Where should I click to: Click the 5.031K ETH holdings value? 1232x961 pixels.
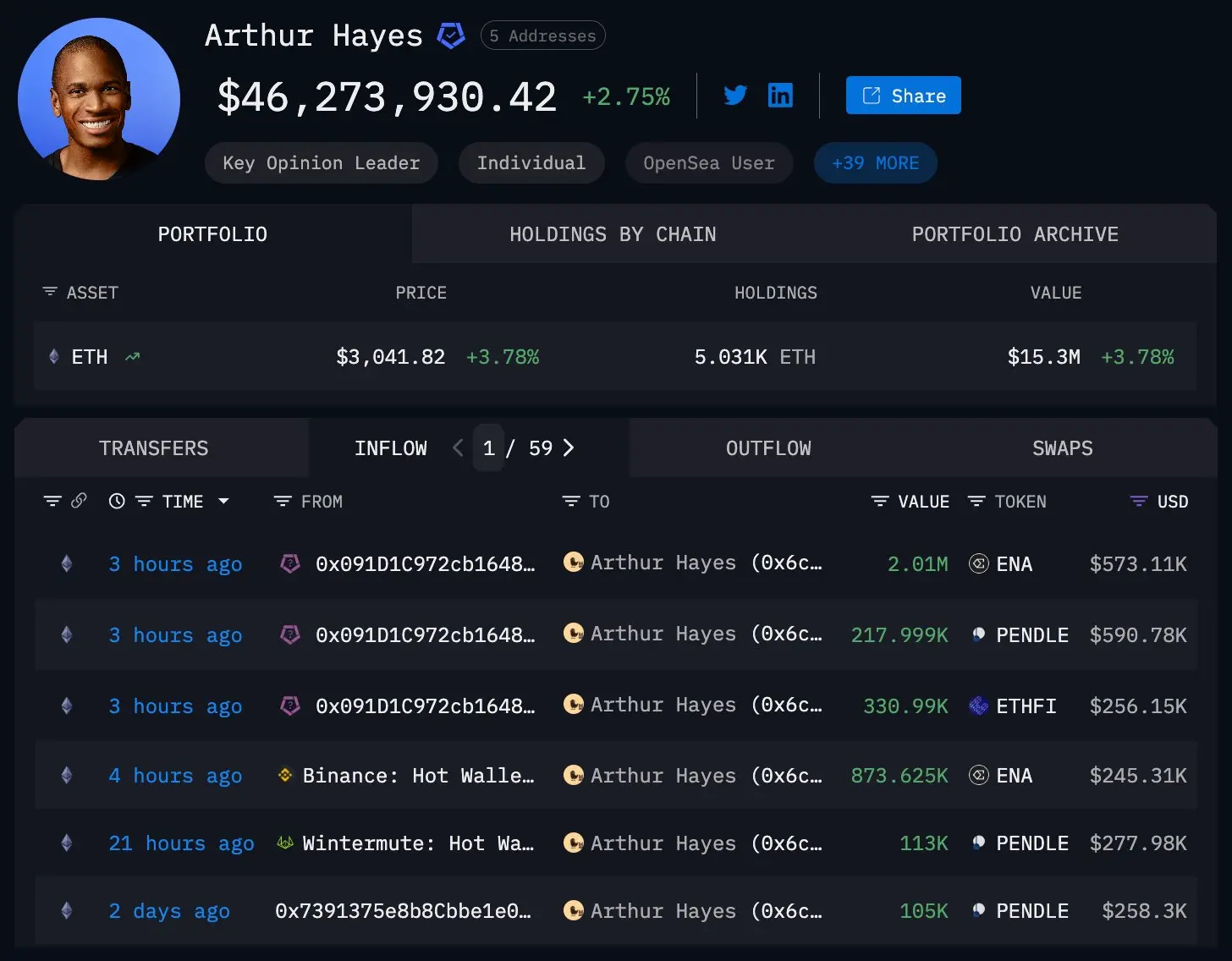click(755, 357)
